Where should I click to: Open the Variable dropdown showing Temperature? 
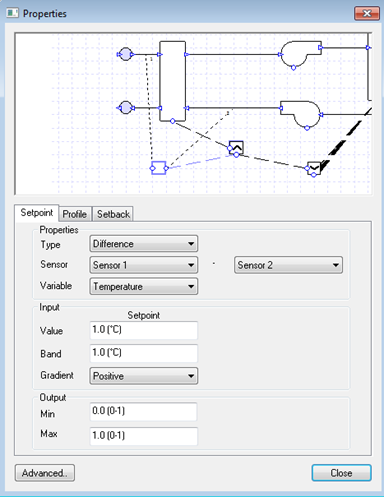[144, 286]
